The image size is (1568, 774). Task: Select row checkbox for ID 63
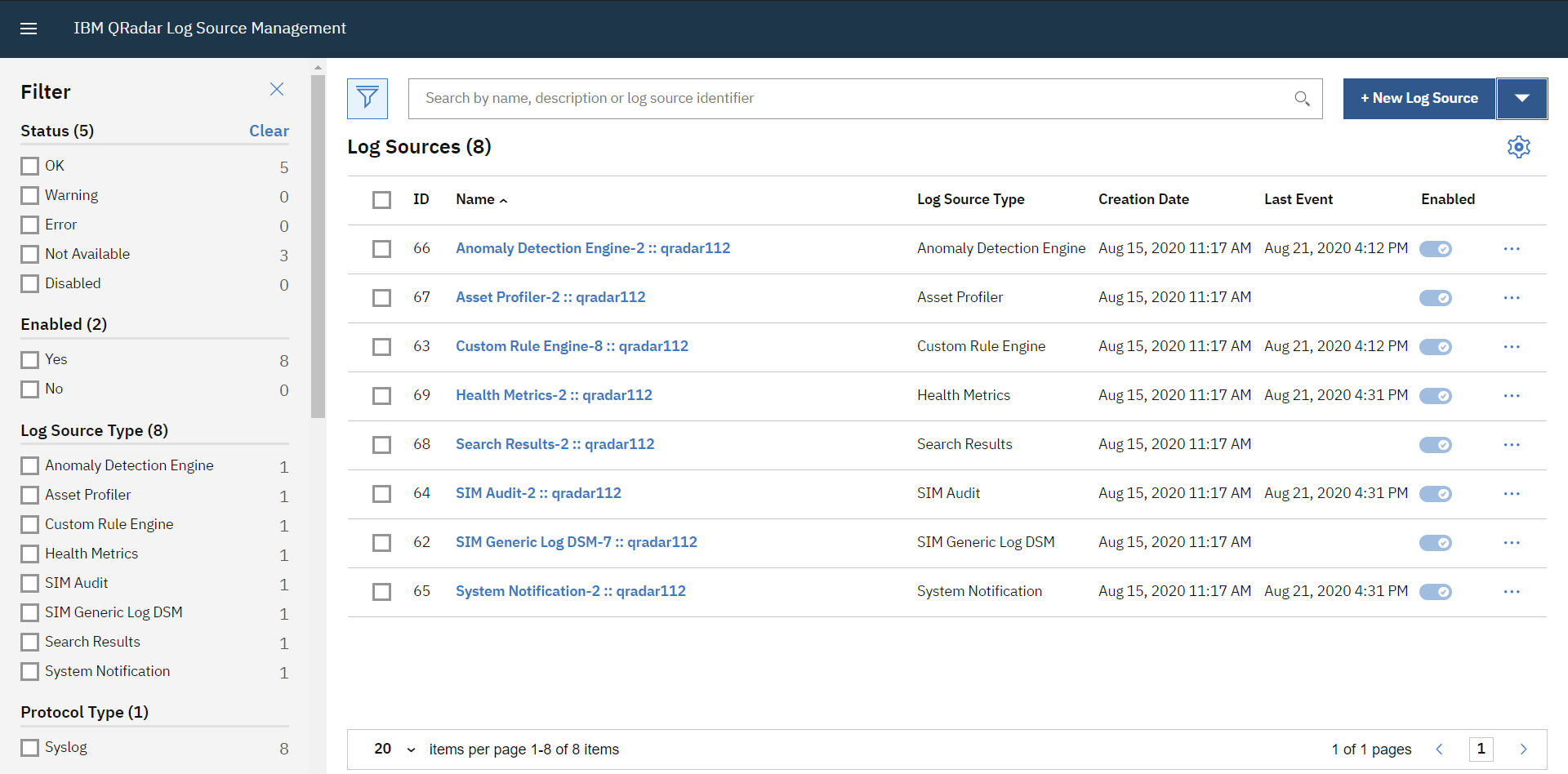[x=381, y=347]
